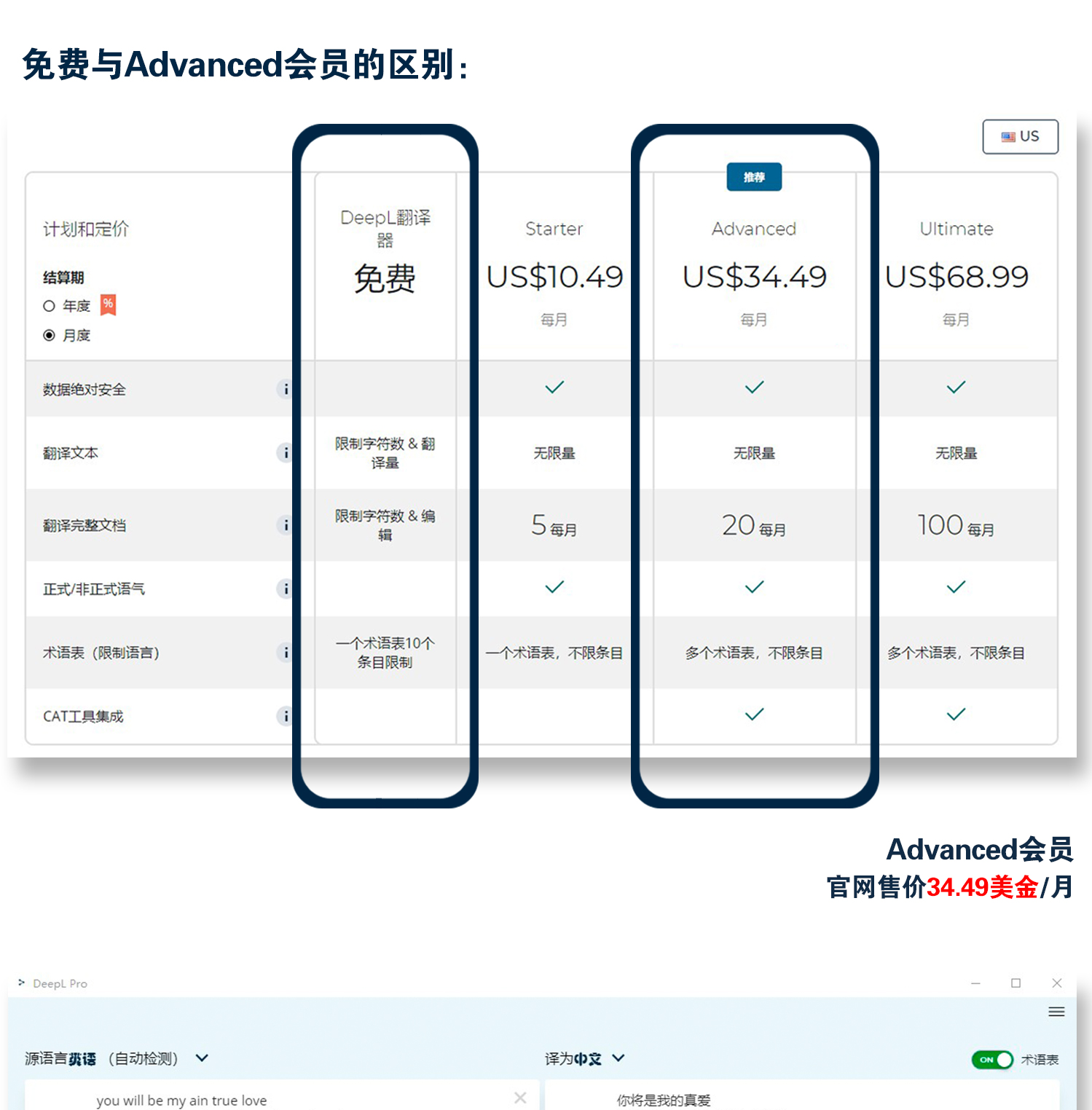Expand the 译为中文 target language dropdown
The image size is (1092, 1110).
click(618, 1058)
